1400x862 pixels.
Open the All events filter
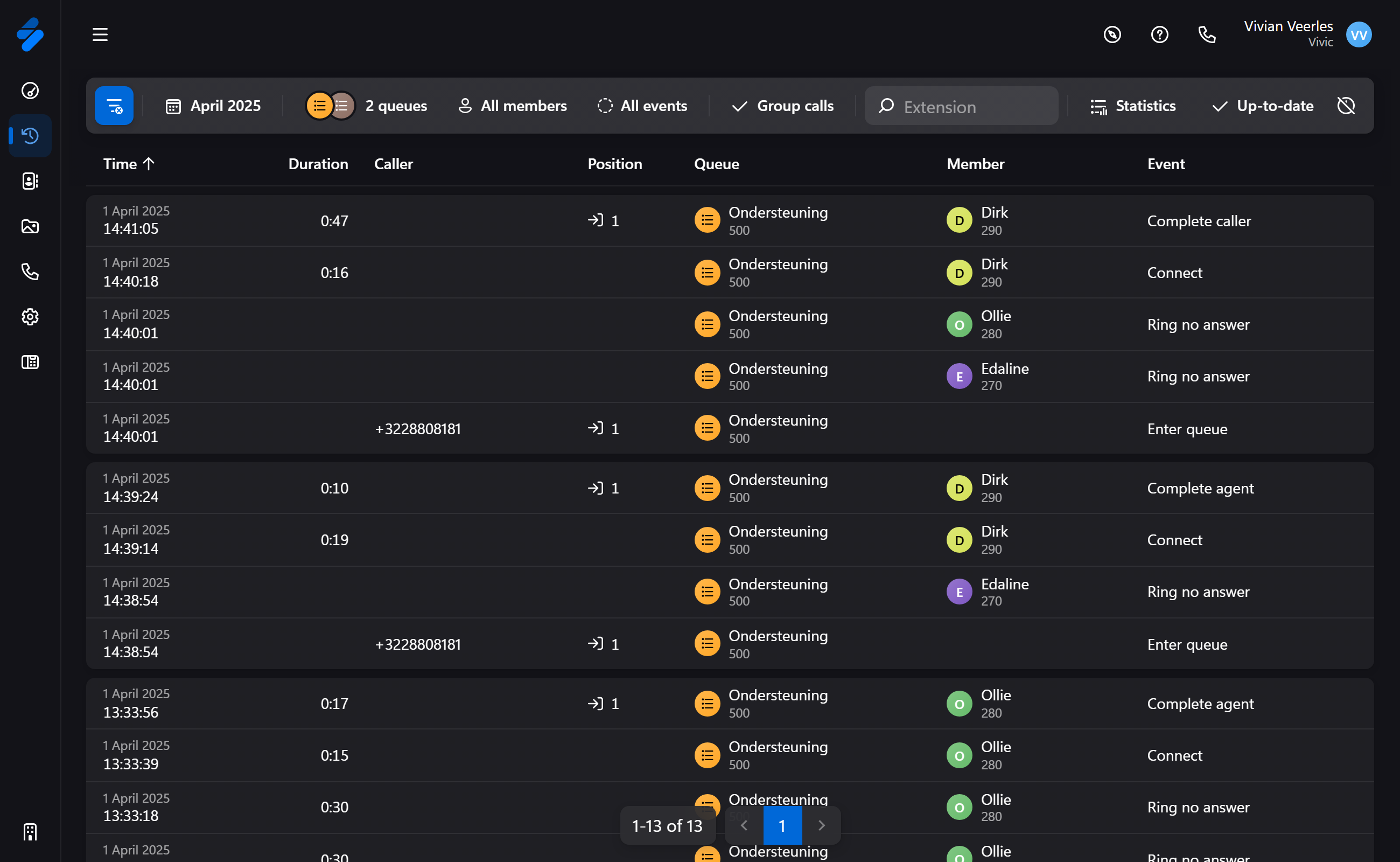[x=642, y=106]
